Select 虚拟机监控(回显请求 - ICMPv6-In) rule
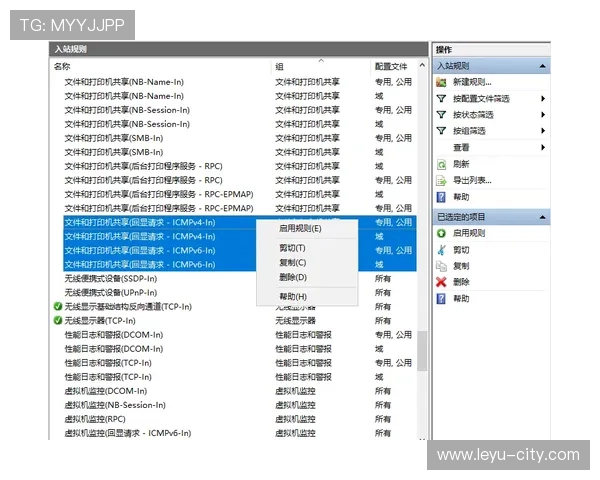Screen dimensions: 600x480 pos(128,433)
